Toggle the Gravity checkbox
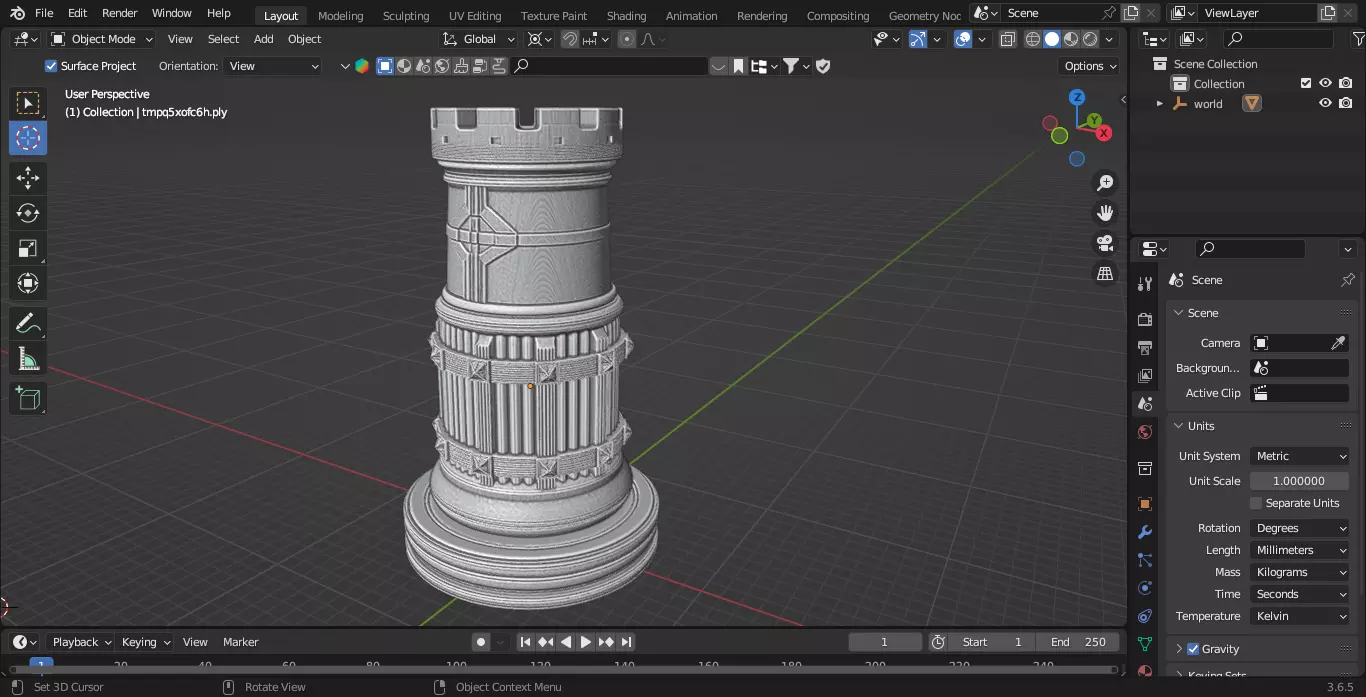Viewport: 1366px width, 697px height. (x=1192, y=649)
